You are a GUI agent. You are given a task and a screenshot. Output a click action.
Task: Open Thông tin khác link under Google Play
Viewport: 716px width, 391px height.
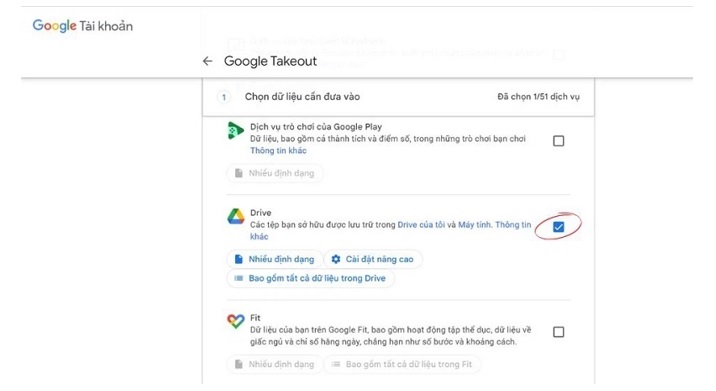[278, 150]
